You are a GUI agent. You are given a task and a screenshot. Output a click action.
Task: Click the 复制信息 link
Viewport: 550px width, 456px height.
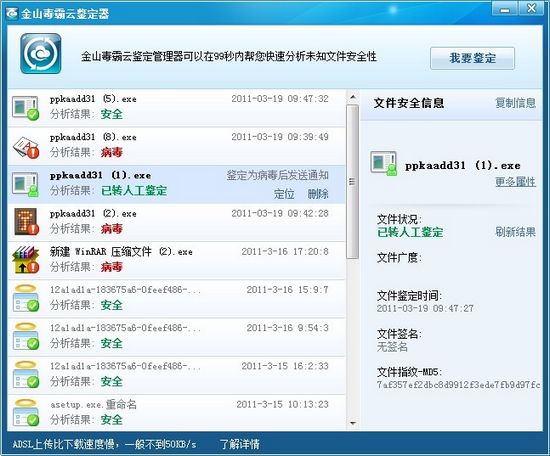[515, 103]
